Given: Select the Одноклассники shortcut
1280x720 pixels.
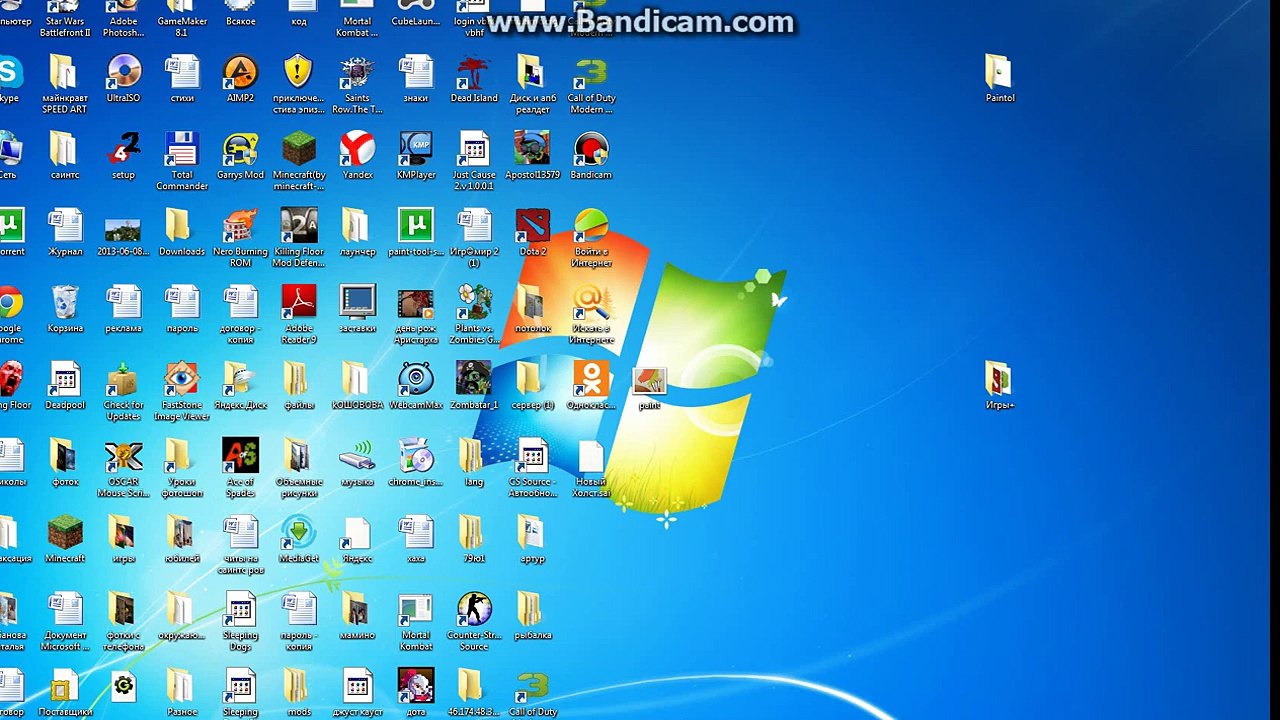Looking at the screenshot, I should tap(591, 386).
